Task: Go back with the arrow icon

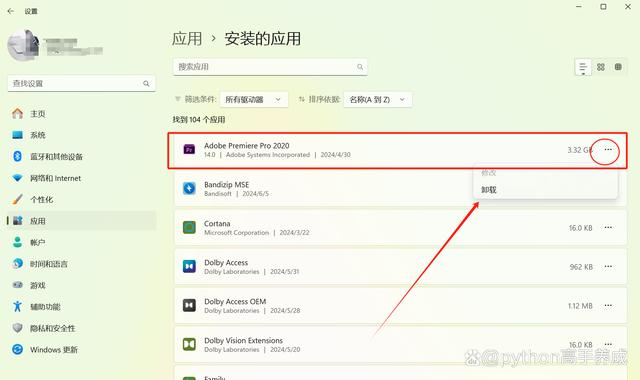Action: [11, 11]
